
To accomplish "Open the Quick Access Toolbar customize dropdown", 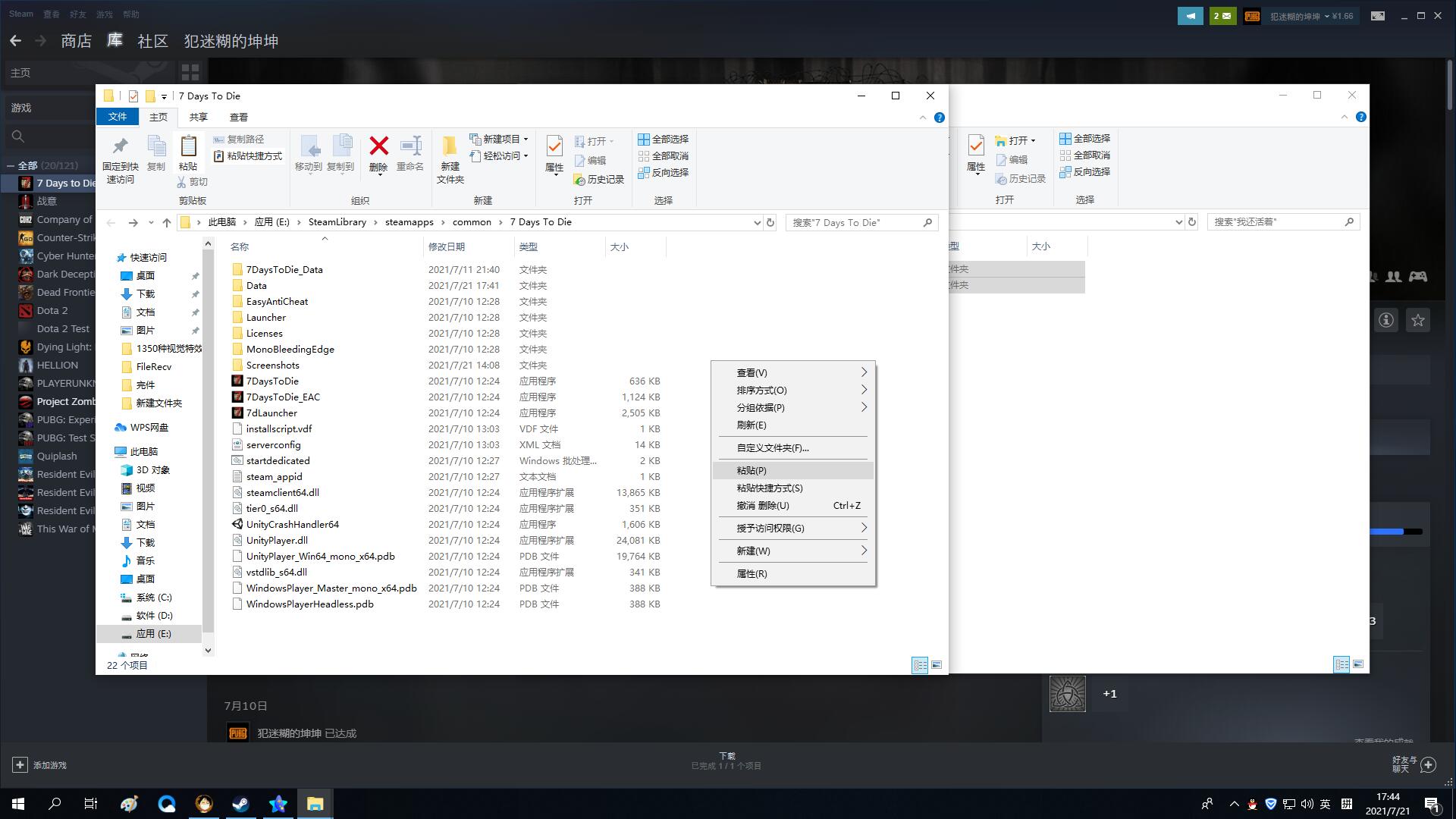I will pyautogui.click(x=164, y=96).
